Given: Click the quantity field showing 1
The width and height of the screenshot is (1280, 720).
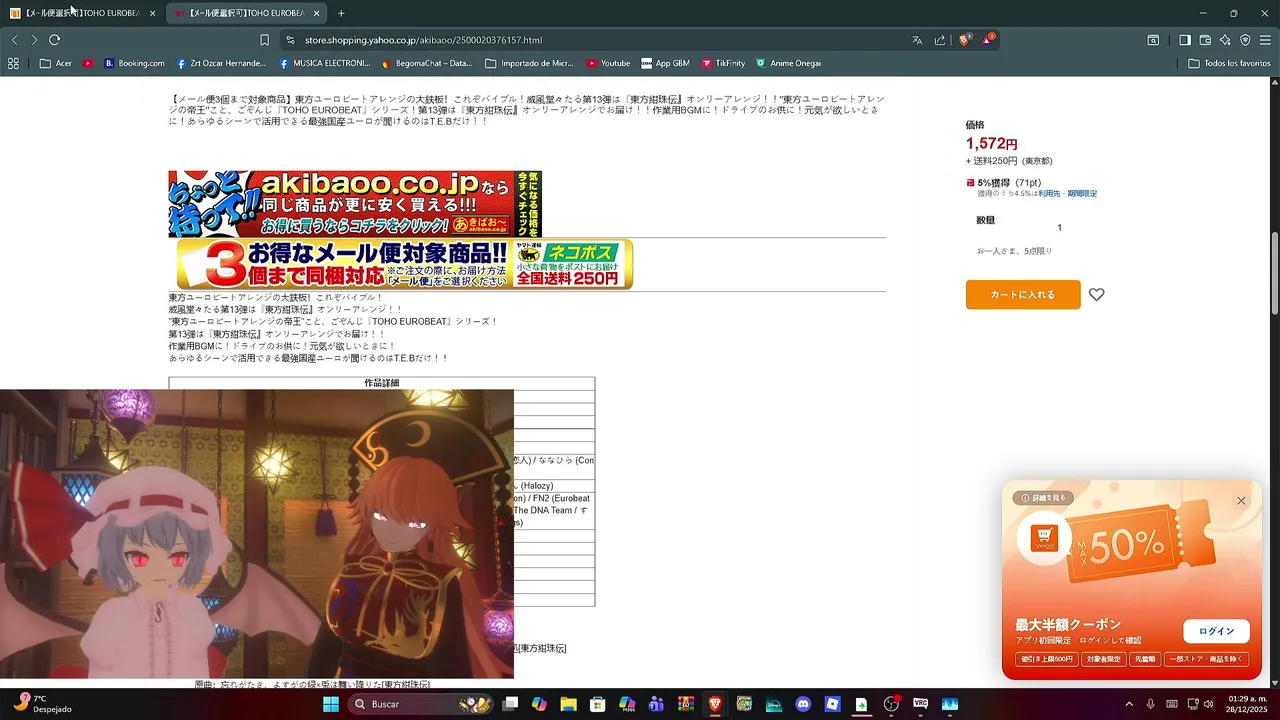Looking at the screenshot, I should pyautogui.click(x=1059, y=227).
